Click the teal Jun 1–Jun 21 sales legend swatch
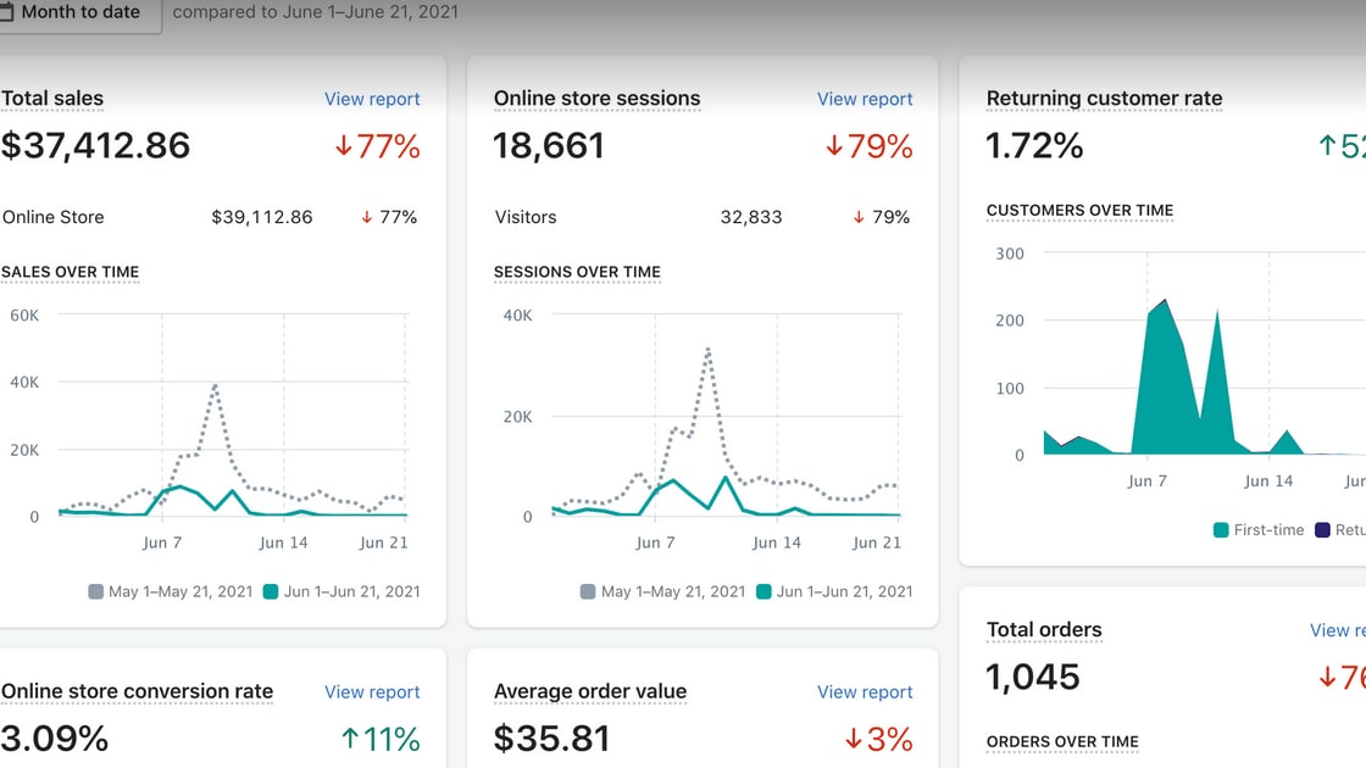Image resolution: width=1366 pixels, height=768 pixels. pos(271,592)
